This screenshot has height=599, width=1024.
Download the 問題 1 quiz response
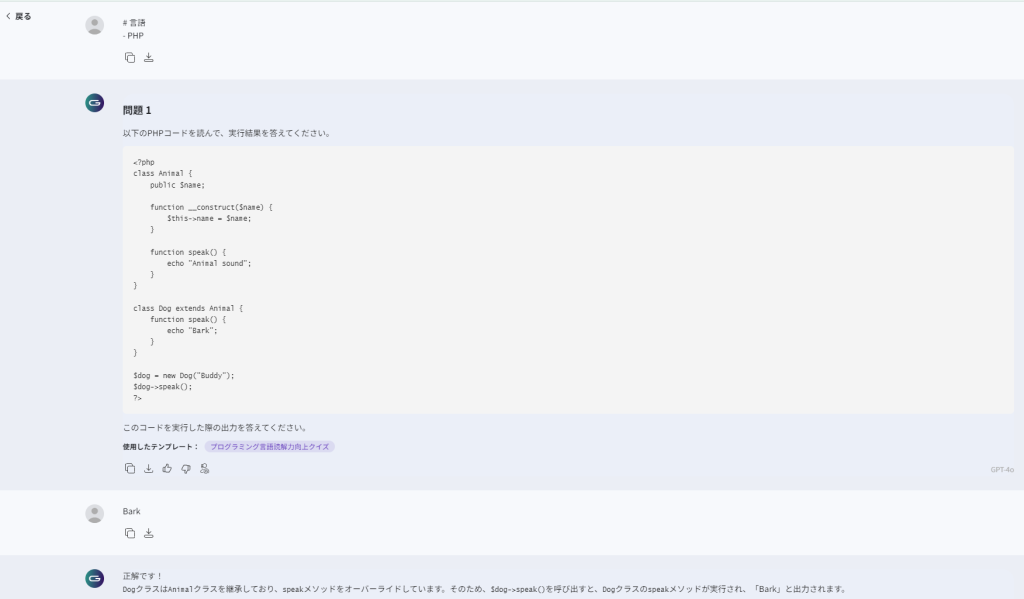click(x=149, y=468)
